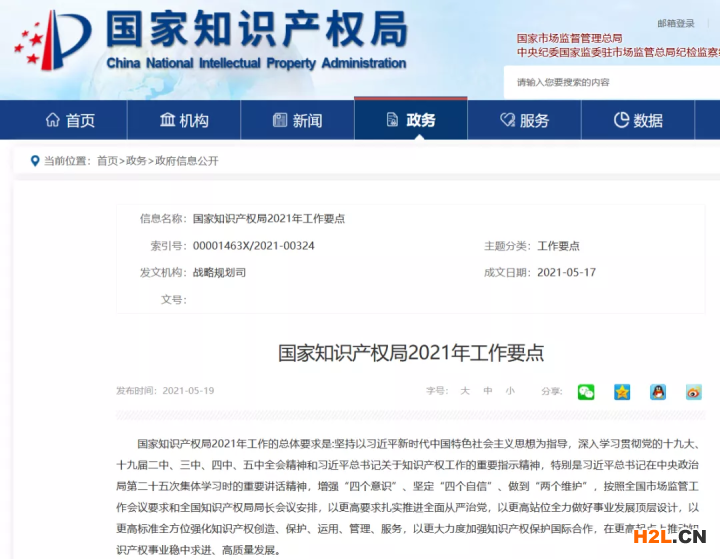Click the location pin icon in breadcrumb

point(35,161)
